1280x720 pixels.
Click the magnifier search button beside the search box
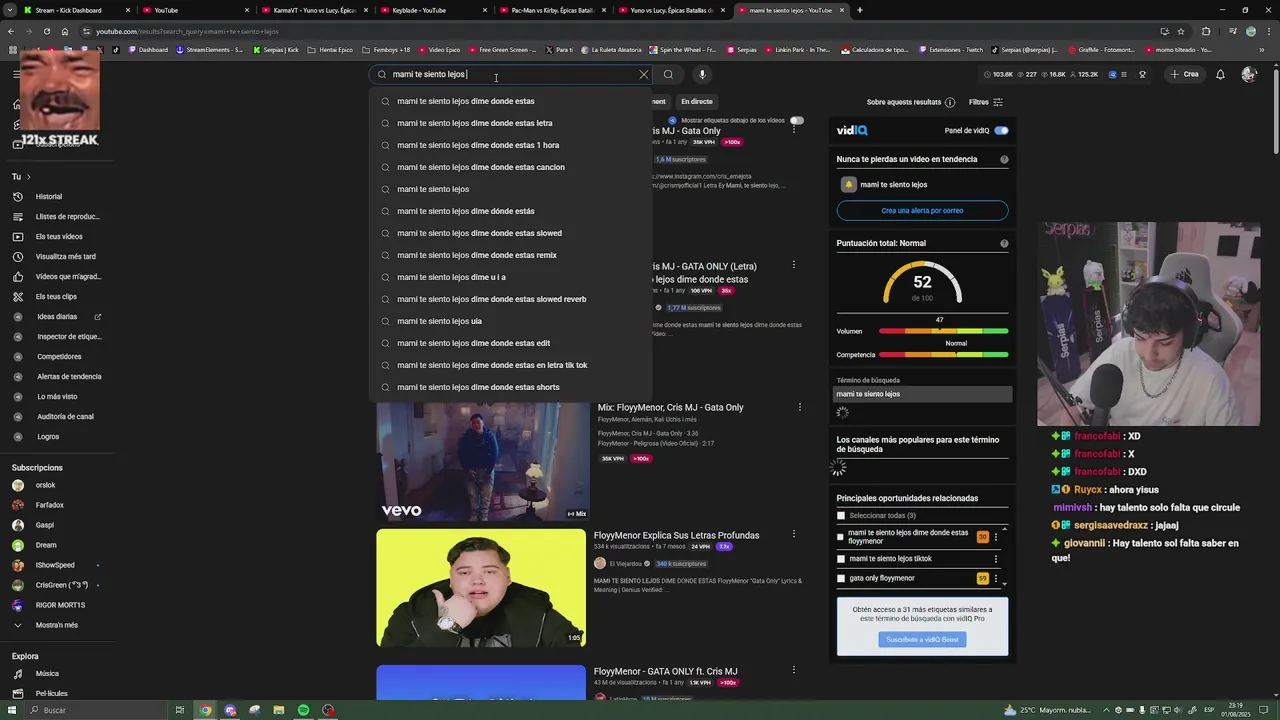tap(668, 74)
